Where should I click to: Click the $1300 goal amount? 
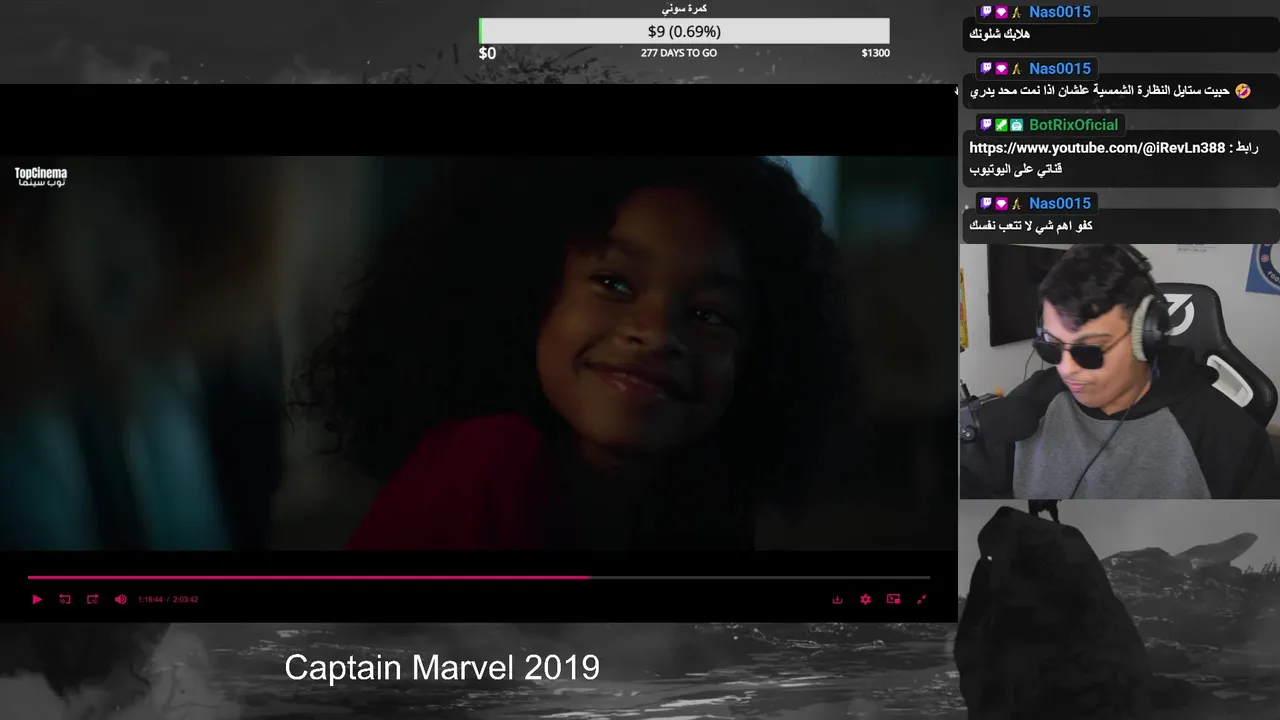875,53
